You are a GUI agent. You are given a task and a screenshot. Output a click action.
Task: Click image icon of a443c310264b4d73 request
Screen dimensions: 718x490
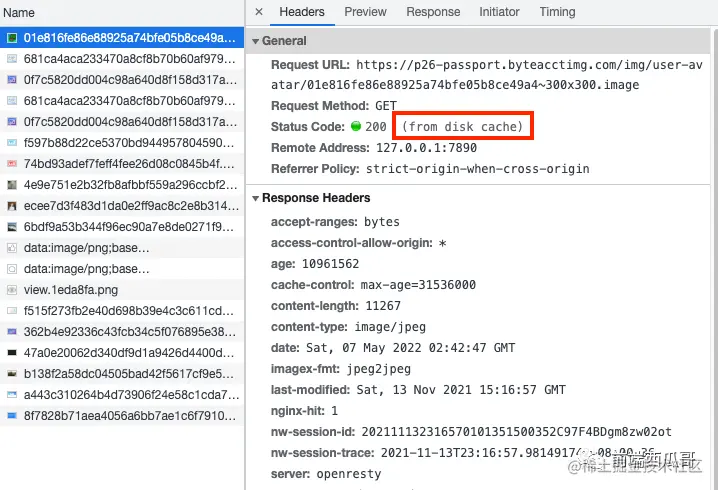12,395
